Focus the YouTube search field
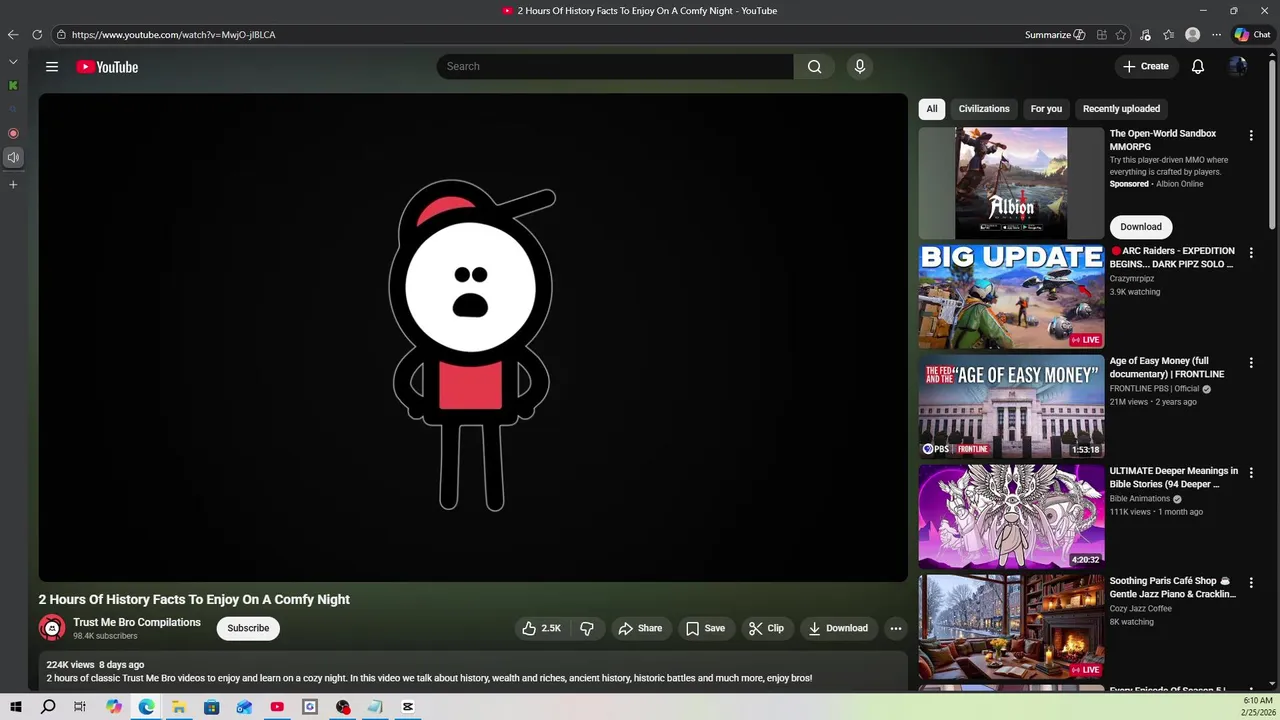 pos(615,67)
